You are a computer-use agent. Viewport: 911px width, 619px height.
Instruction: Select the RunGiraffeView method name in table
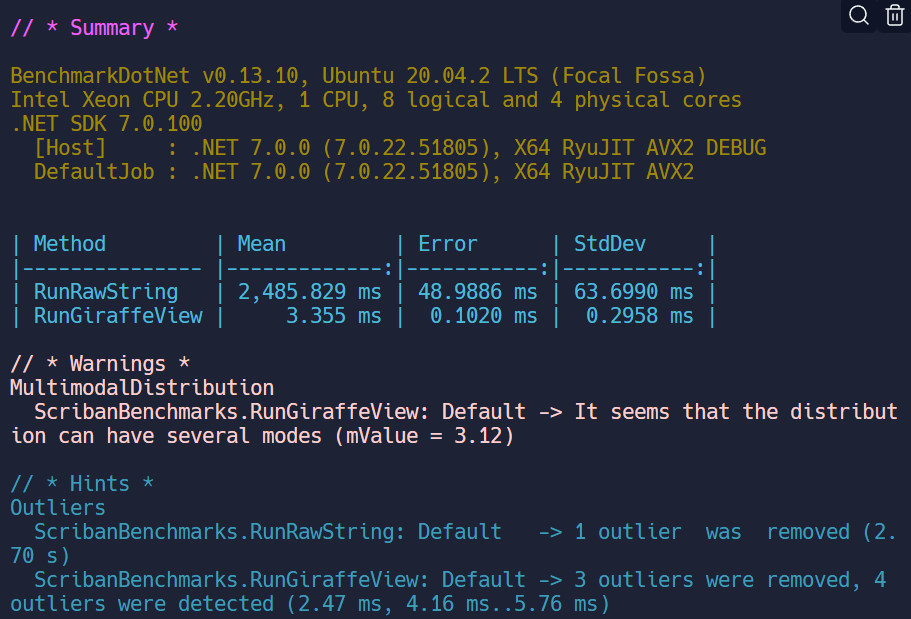tap(118, 316)
